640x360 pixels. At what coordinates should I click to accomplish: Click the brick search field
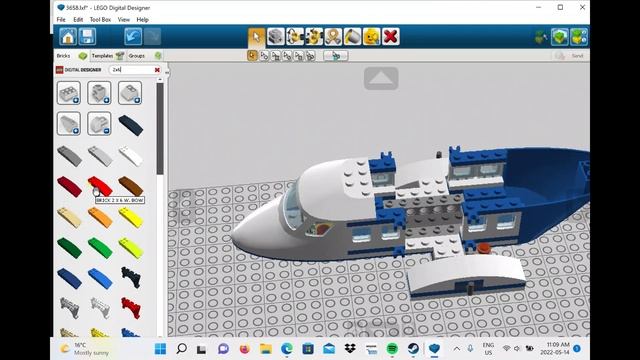131,70
